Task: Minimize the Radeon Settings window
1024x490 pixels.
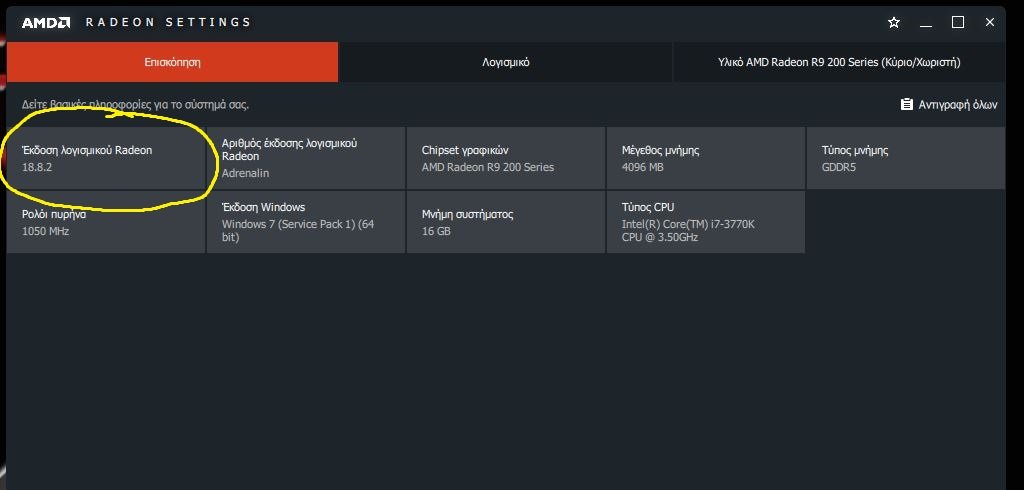Action: tap(925, 23)
